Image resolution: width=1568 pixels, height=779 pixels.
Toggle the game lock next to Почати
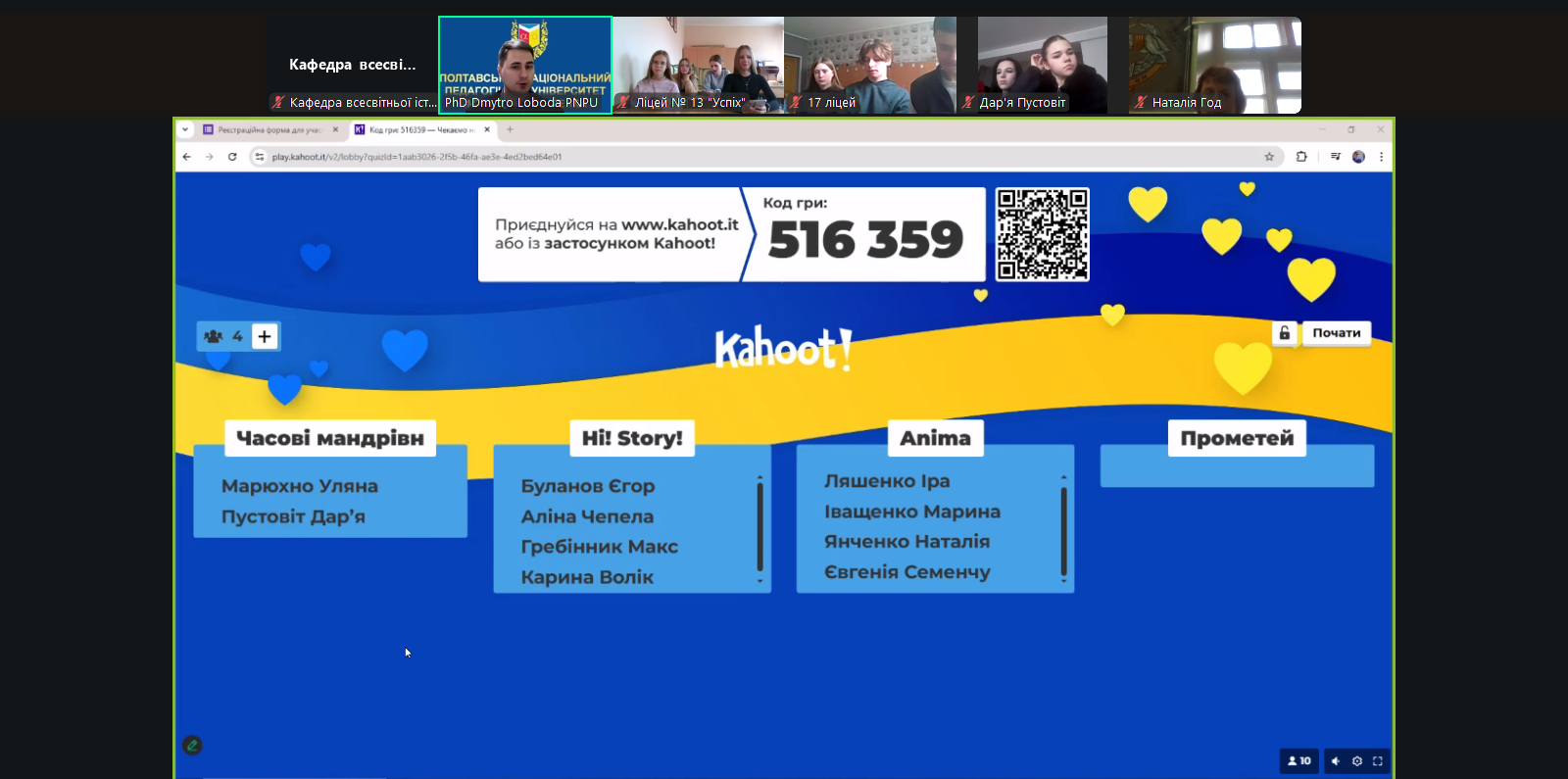pyautogui.click(x=1284, y=333)
